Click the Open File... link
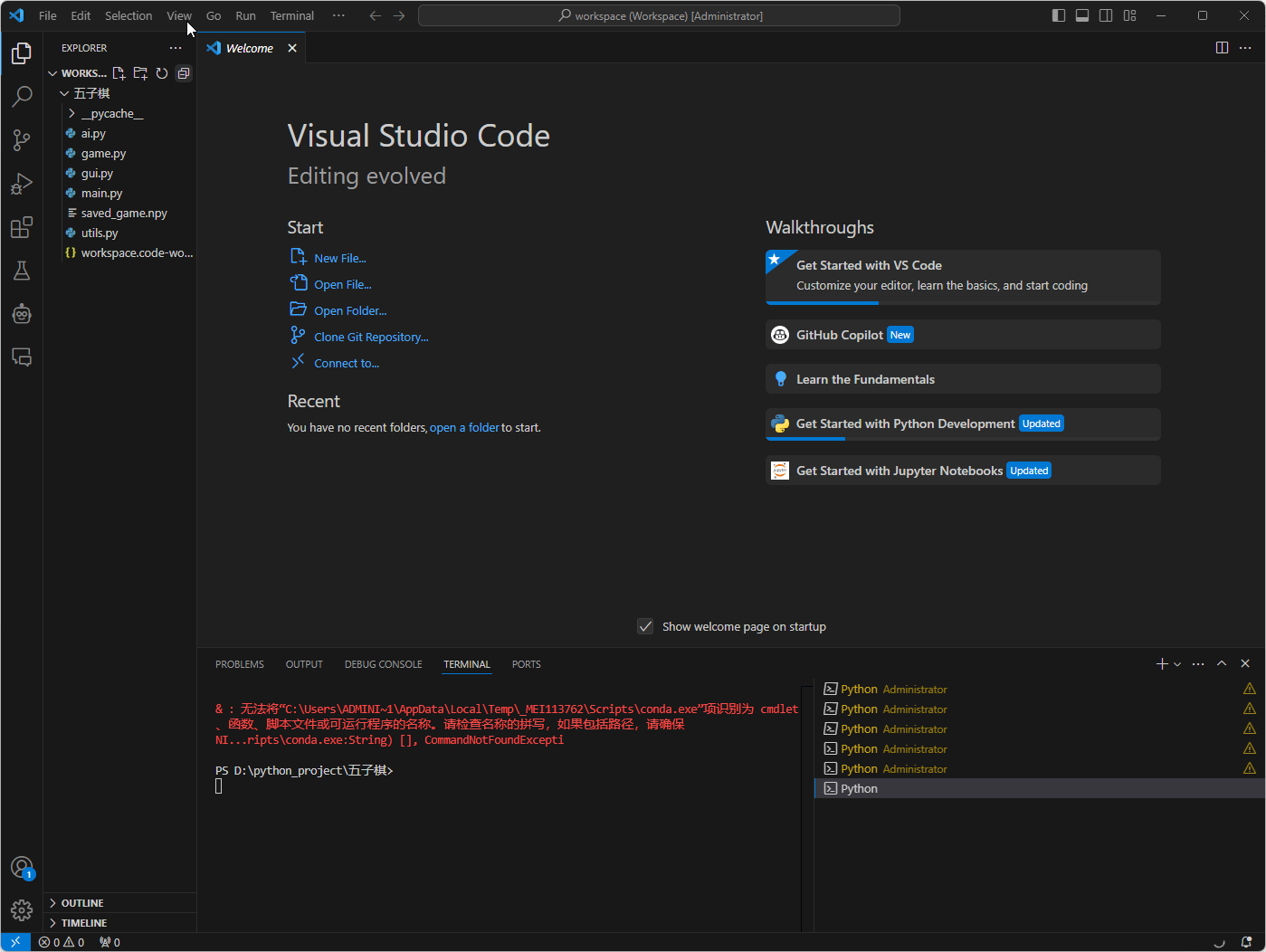1266x952 pixels. [x=343, y=284]
